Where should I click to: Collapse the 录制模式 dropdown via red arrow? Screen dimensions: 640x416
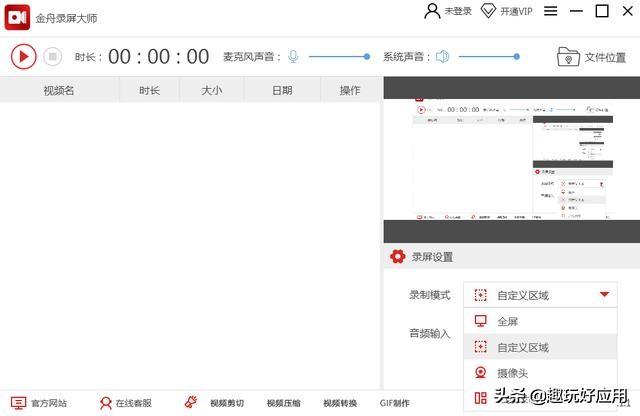pos(604,294)
